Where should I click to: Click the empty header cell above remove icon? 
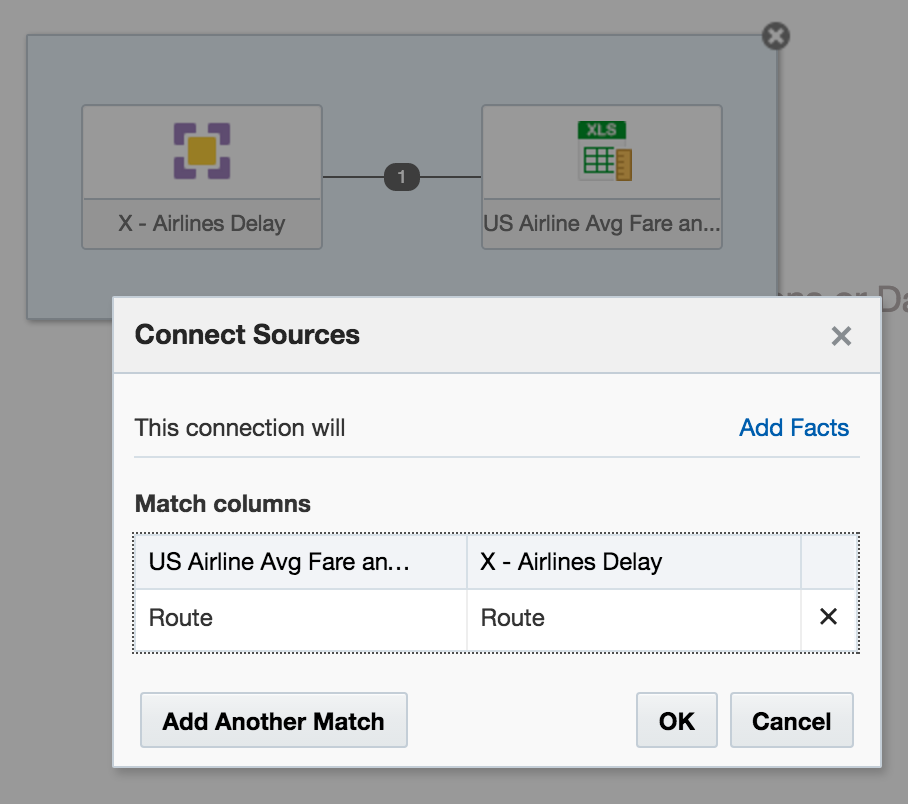click(x=828, y=562)
